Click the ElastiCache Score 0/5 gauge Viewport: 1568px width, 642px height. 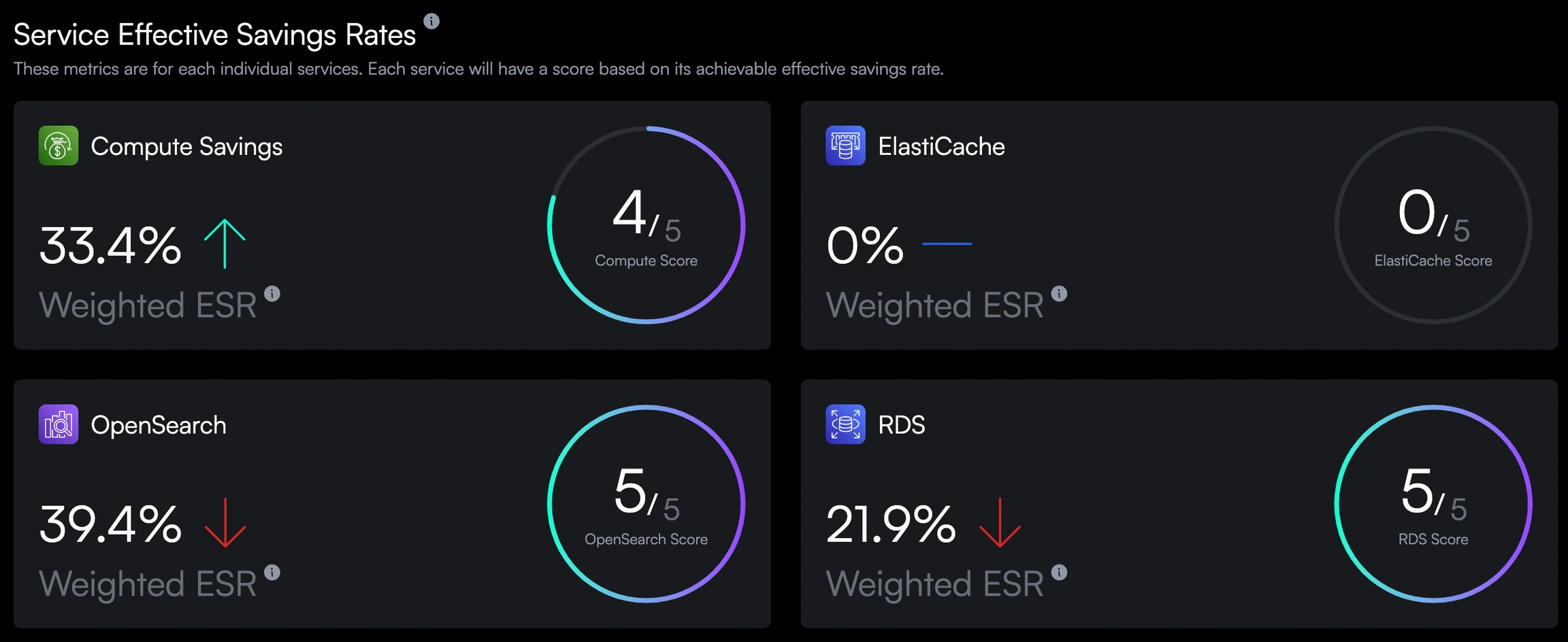tap(1433, 225)
